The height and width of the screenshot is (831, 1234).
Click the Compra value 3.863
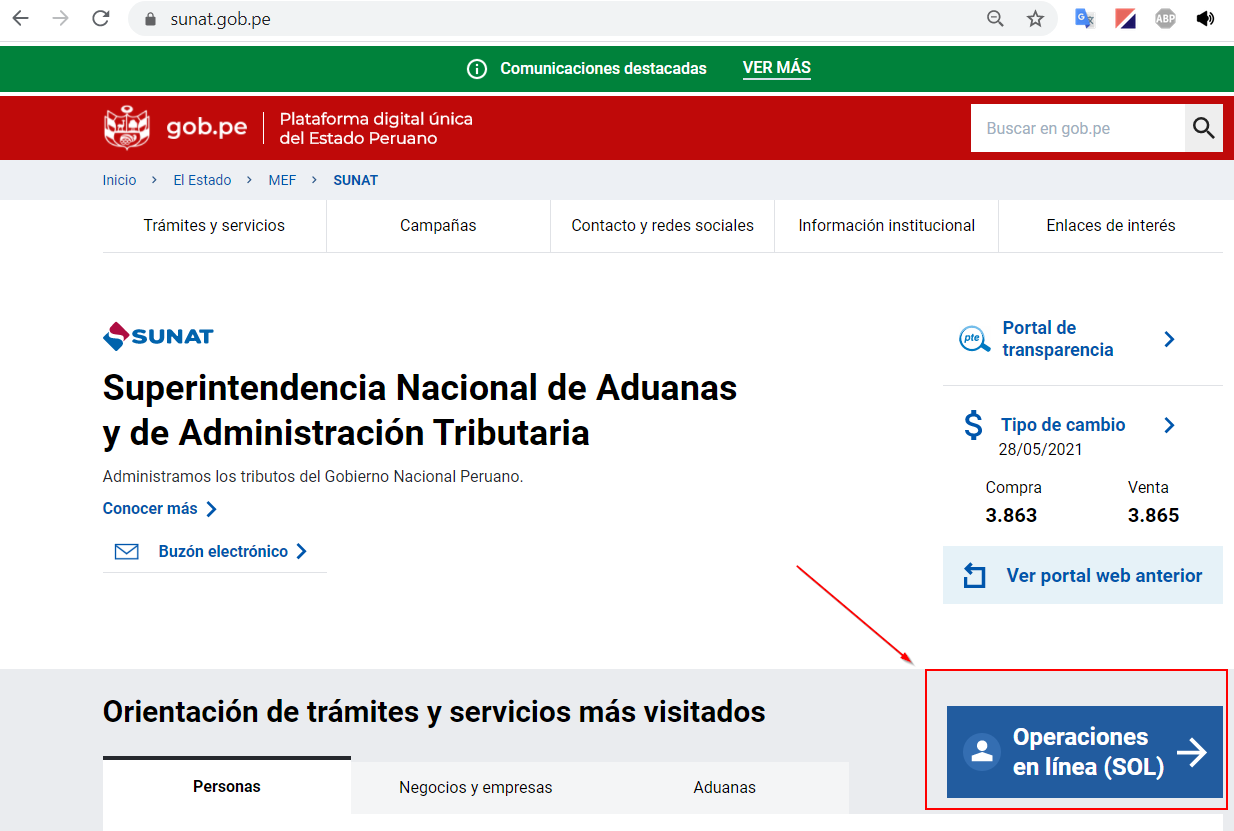tap(1011, 516)
